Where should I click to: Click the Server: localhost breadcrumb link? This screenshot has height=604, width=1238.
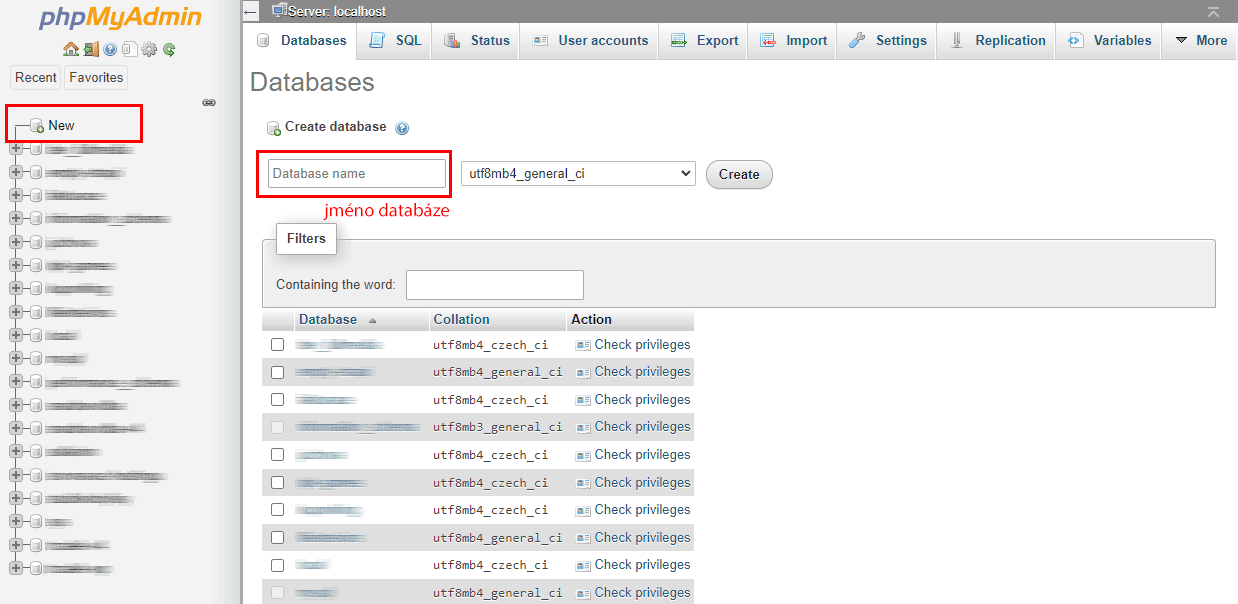pos(336,11)
